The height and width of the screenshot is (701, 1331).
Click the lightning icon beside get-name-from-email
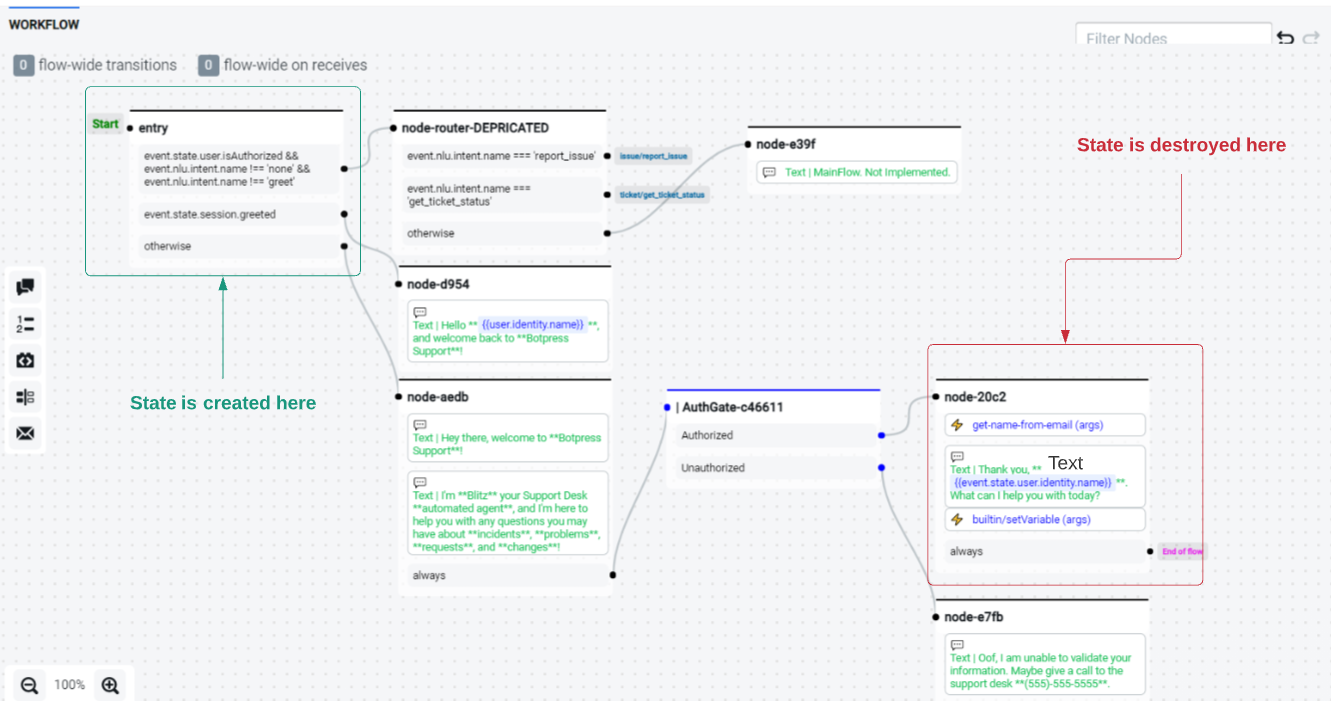pyautogui.click(x=957, y=425)
